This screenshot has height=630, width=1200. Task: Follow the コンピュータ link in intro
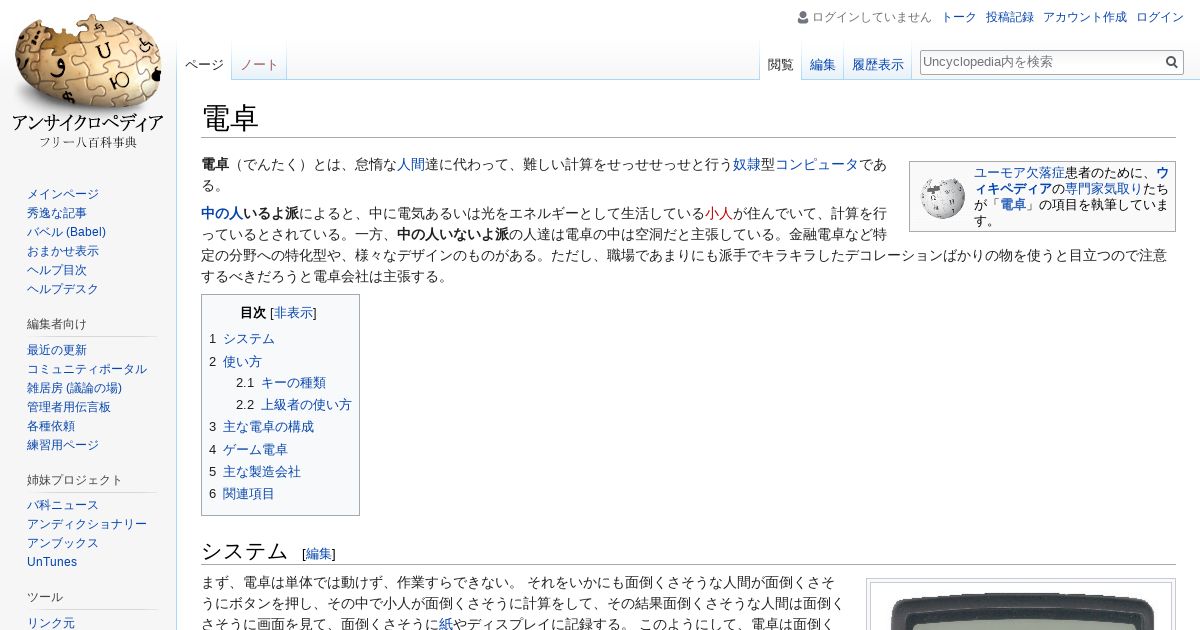click(817, 164)
